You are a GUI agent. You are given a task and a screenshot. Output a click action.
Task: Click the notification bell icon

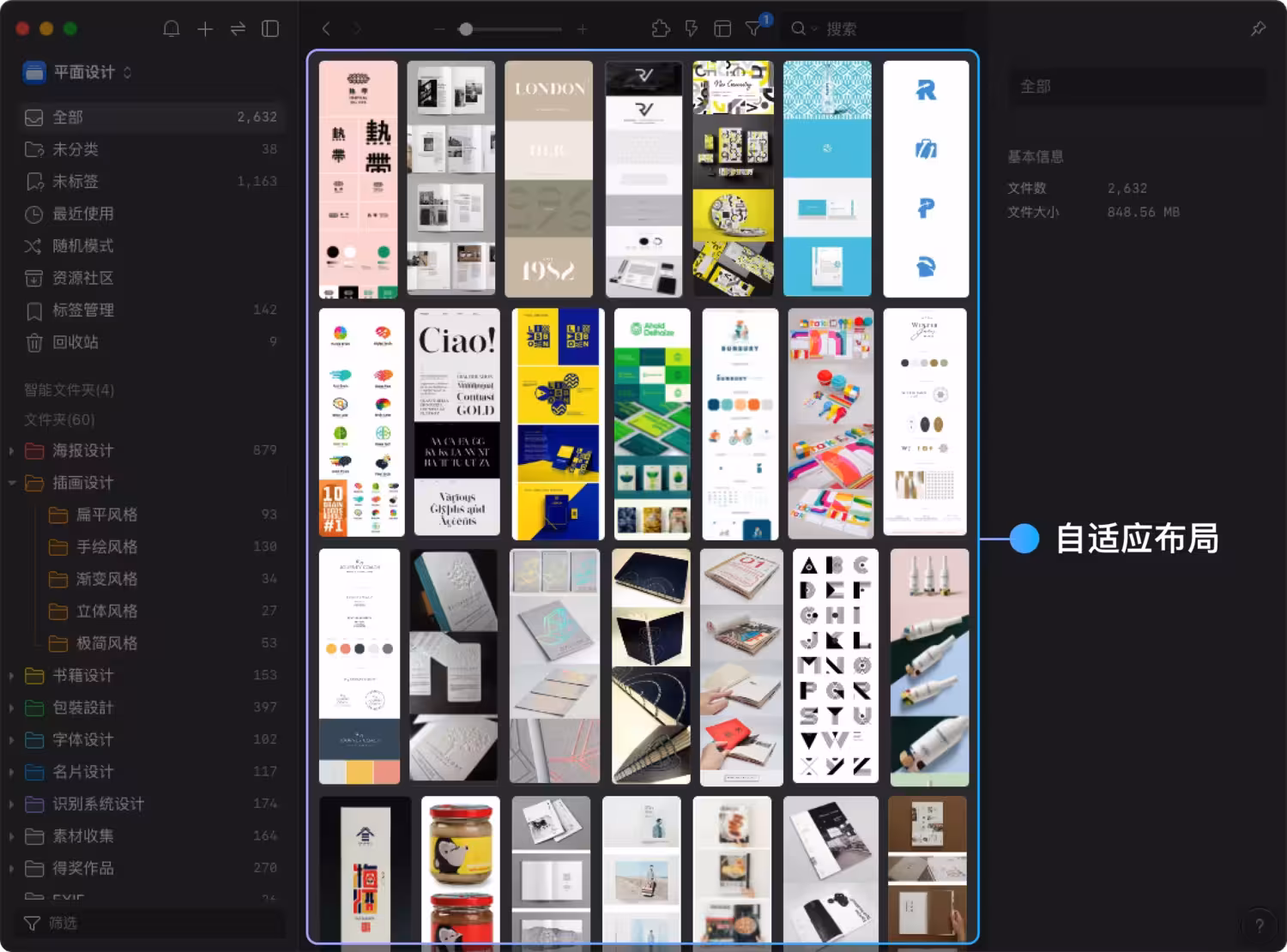[x=172, y=29]
